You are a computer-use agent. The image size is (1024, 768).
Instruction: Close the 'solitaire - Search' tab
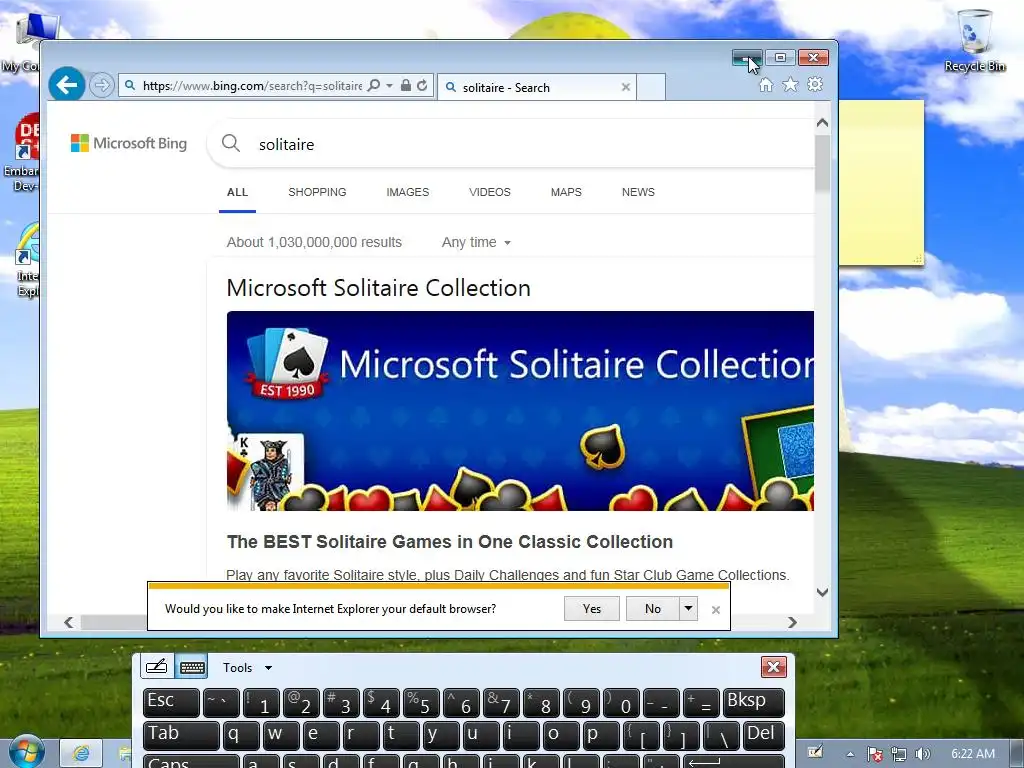[x=626, y=87]
